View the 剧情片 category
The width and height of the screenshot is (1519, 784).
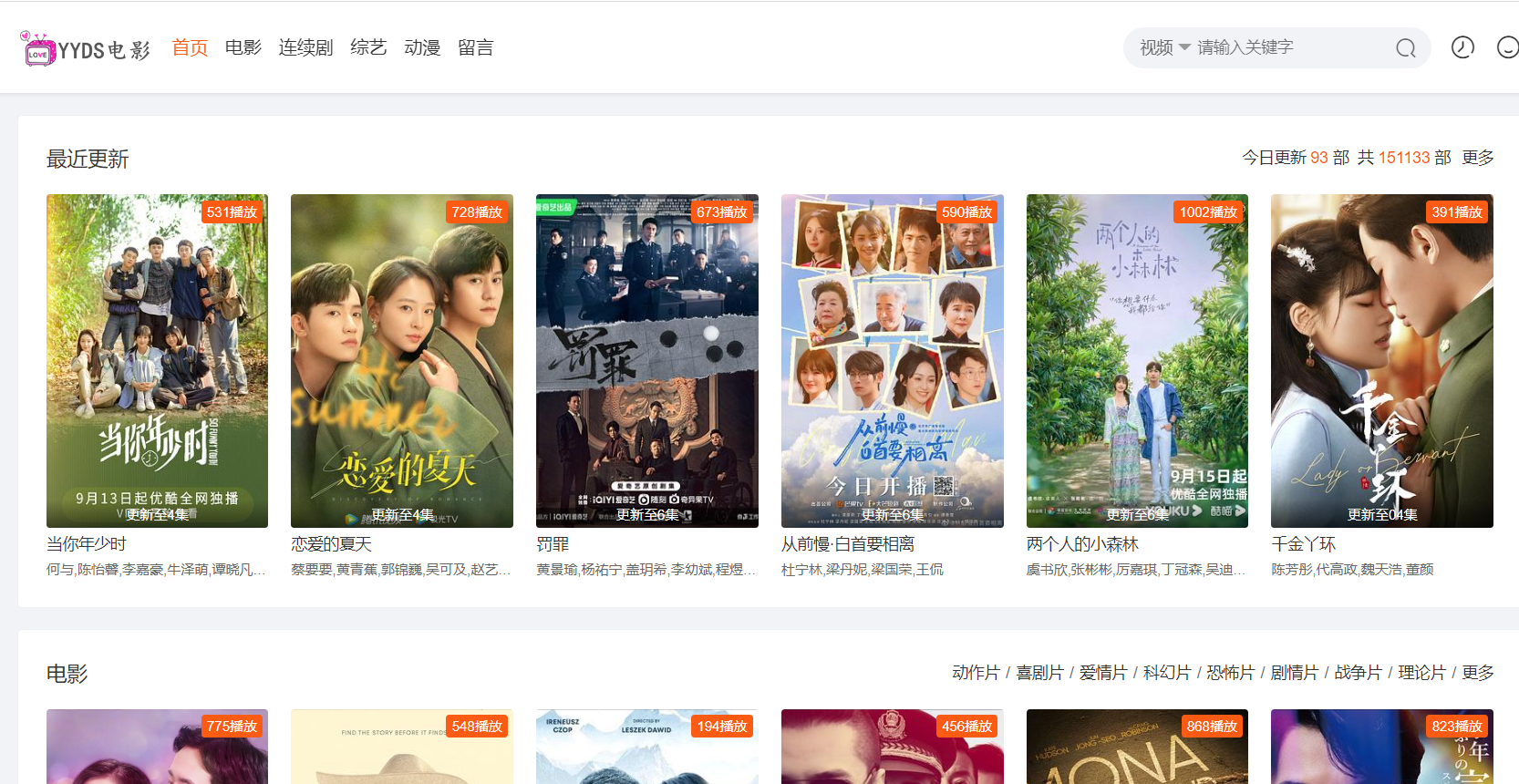tap(1295, 673)
